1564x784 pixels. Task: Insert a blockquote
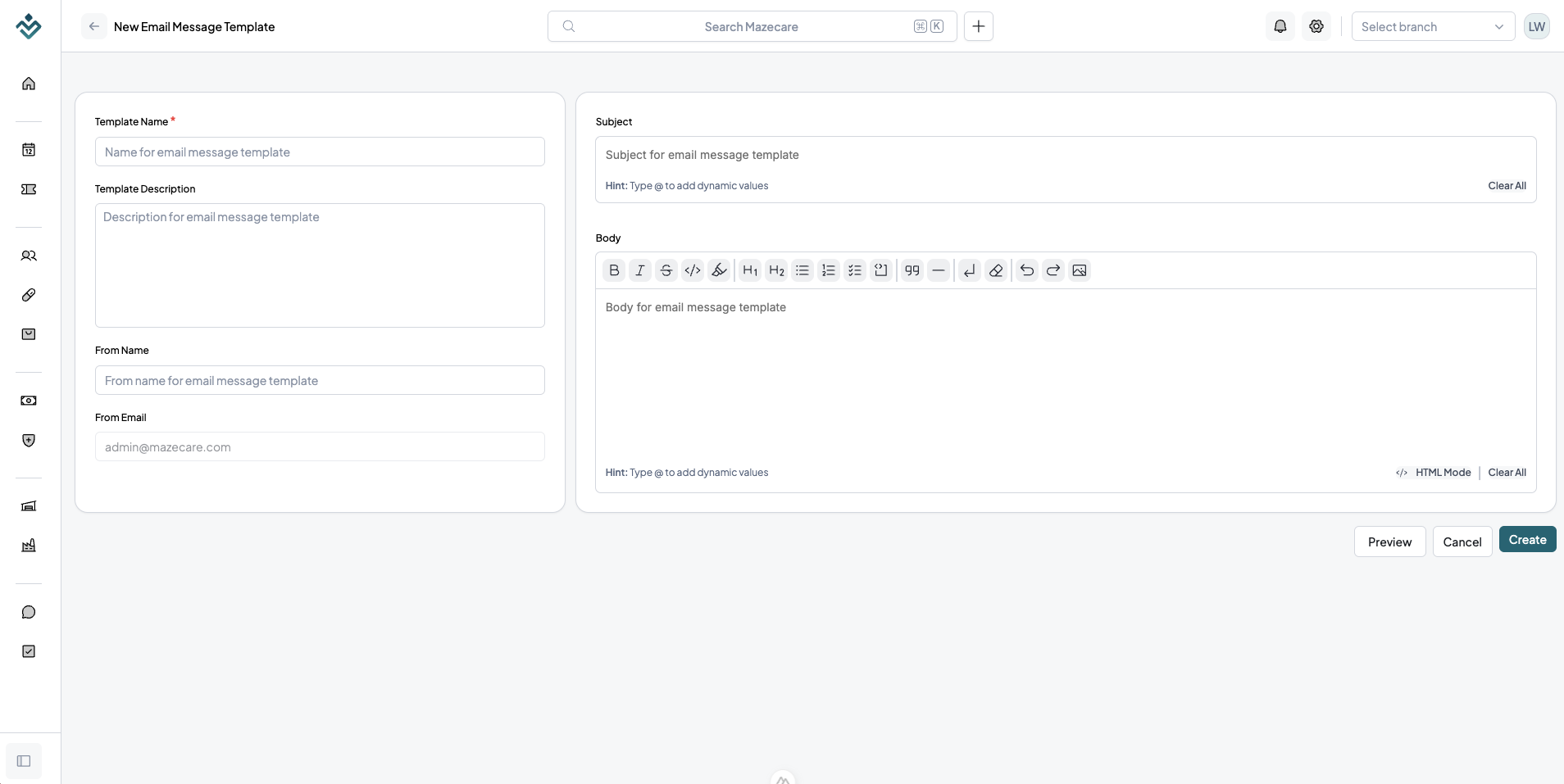[912, 270]
